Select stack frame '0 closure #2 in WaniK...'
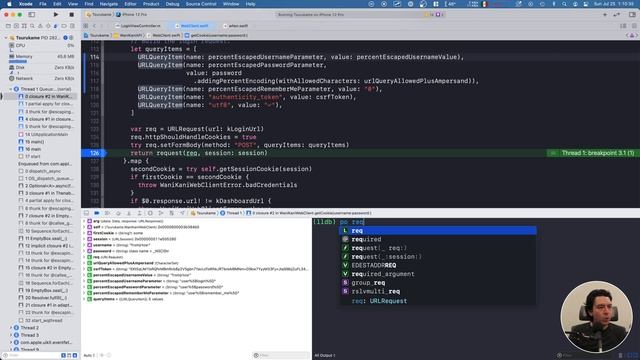The image size is (640, 360). click(x=45, y=97)
